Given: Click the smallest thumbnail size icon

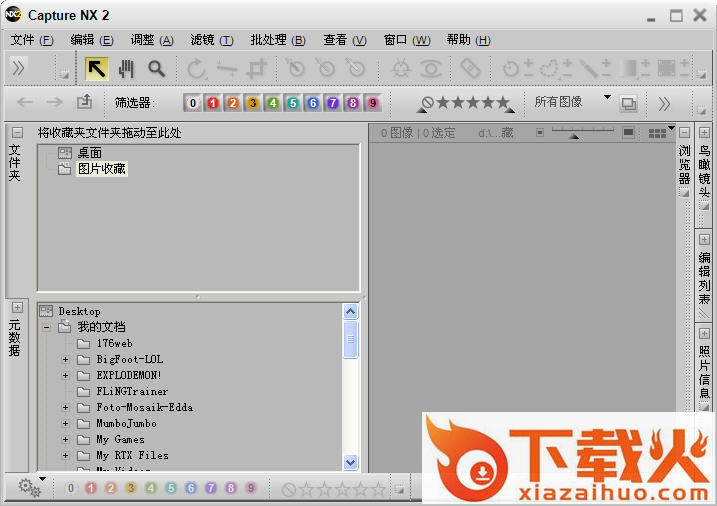Looking at the screenshot, I should tap(540, 133).
